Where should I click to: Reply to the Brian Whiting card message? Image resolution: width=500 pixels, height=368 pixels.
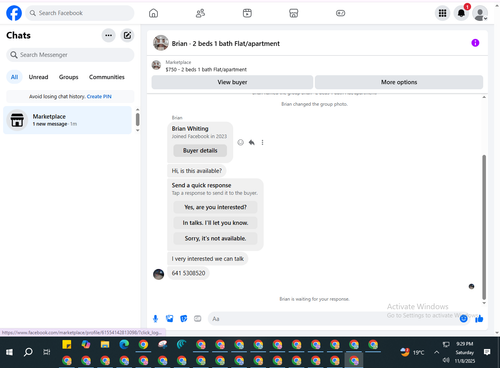click(252, 143)
